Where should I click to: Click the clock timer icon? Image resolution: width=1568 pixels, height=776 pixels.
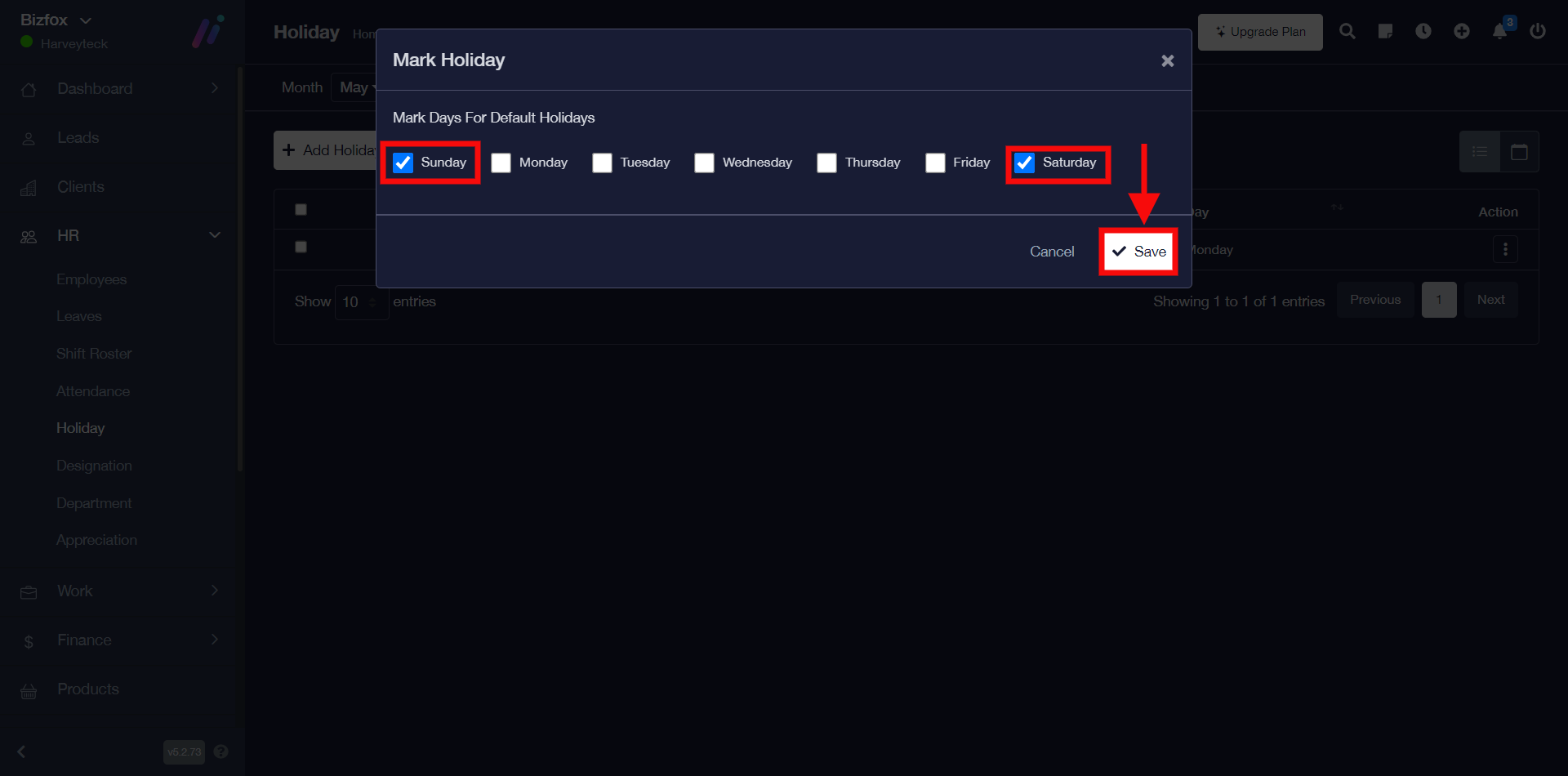tap(1423, 32)
